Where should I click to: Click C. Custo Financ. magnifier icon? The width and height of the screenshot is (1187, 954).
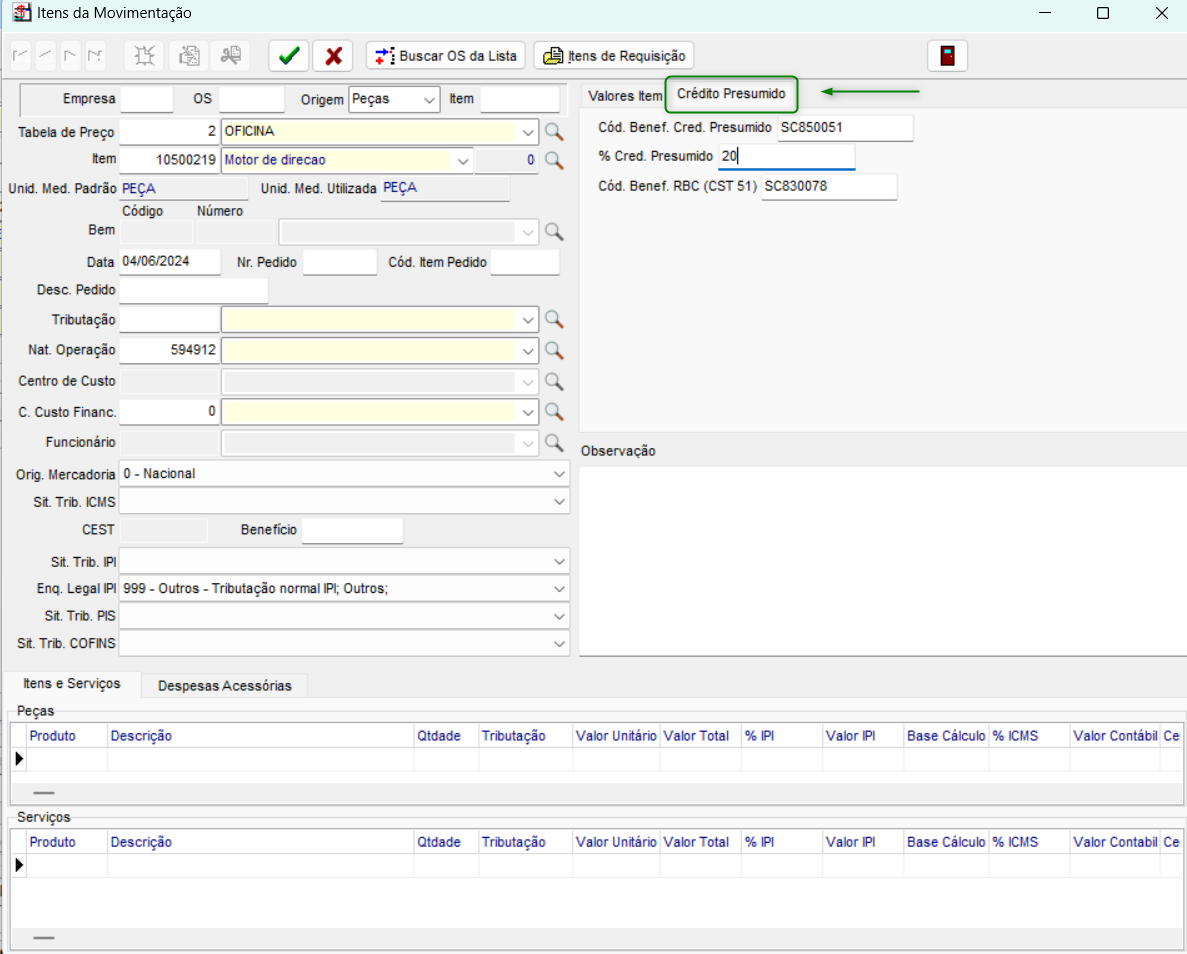(x=554, y=412)
